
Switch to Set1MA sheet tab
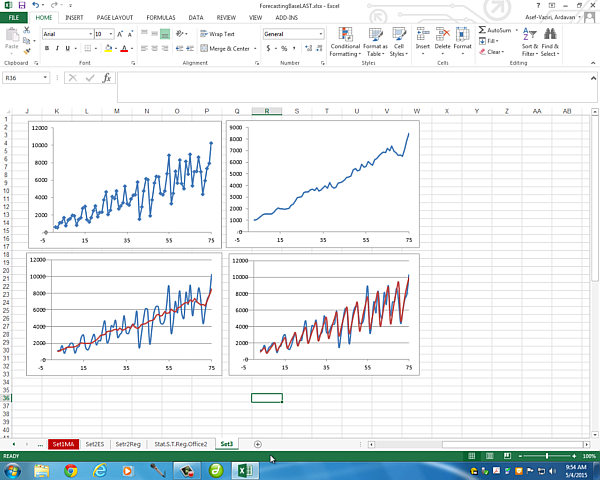(64, 444)
